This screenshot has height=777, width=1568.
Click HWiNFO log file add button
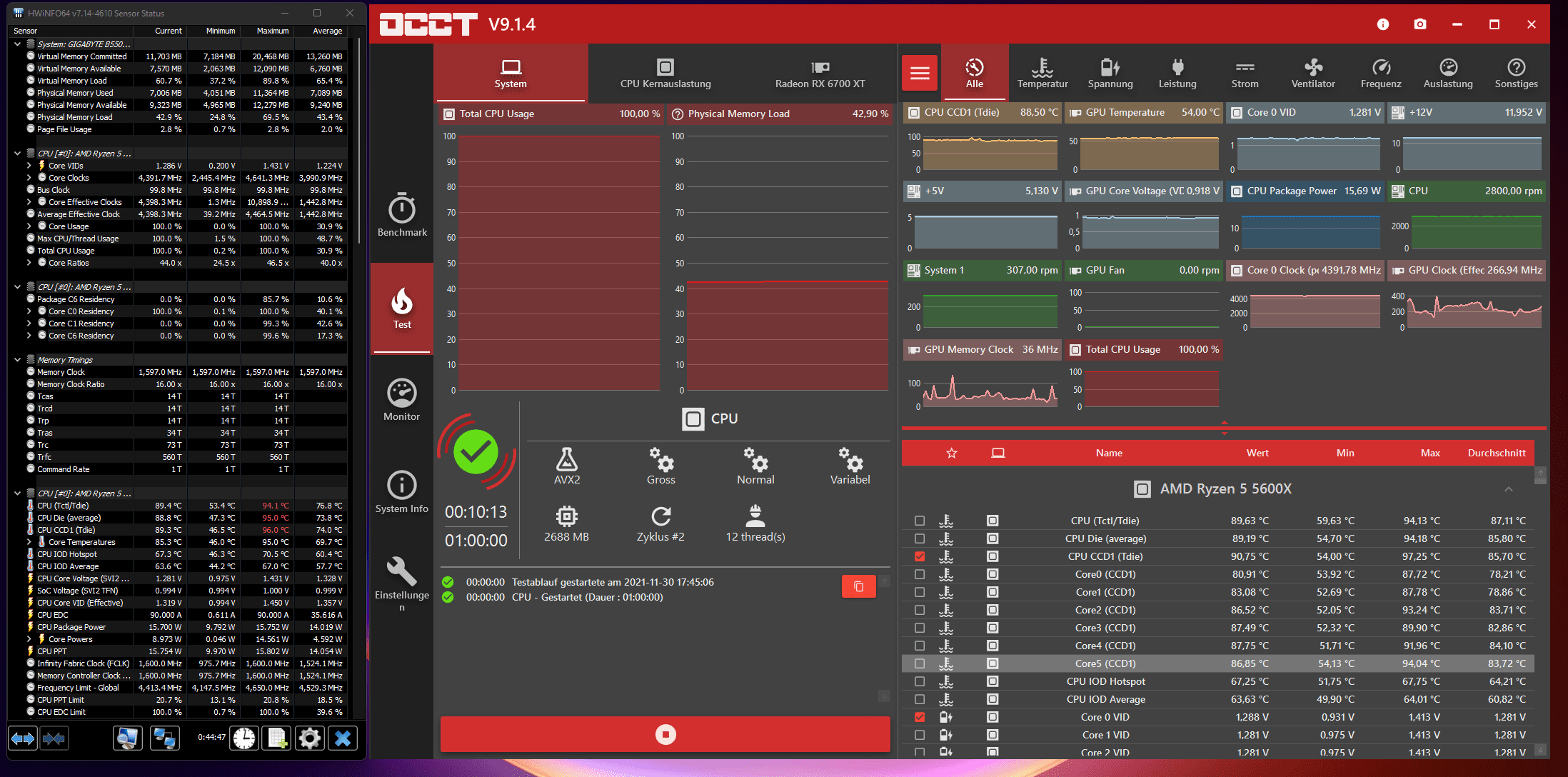click(x=277, y=738)
